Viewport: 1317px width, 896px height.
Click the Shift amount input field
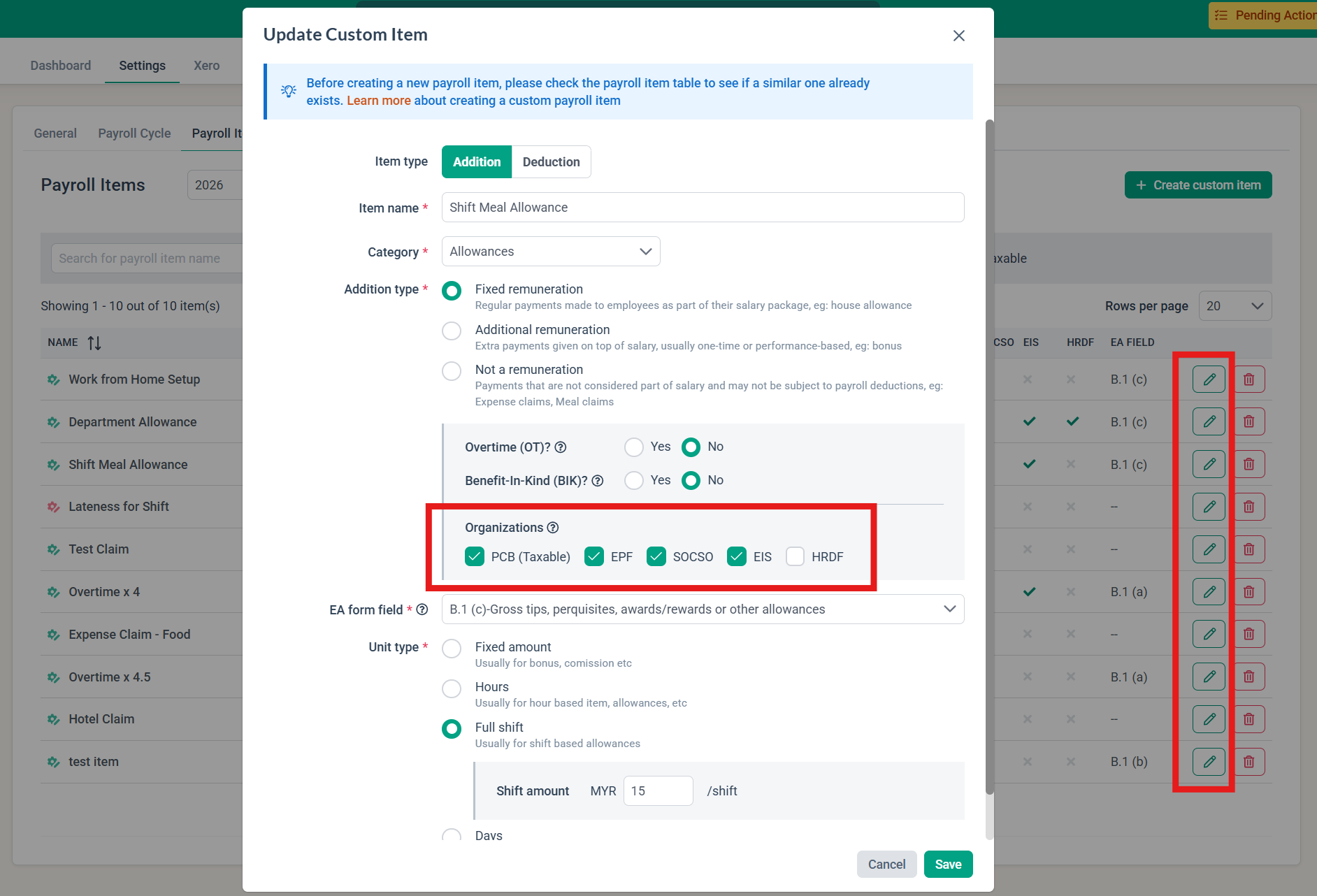click(x=658, y=791)
